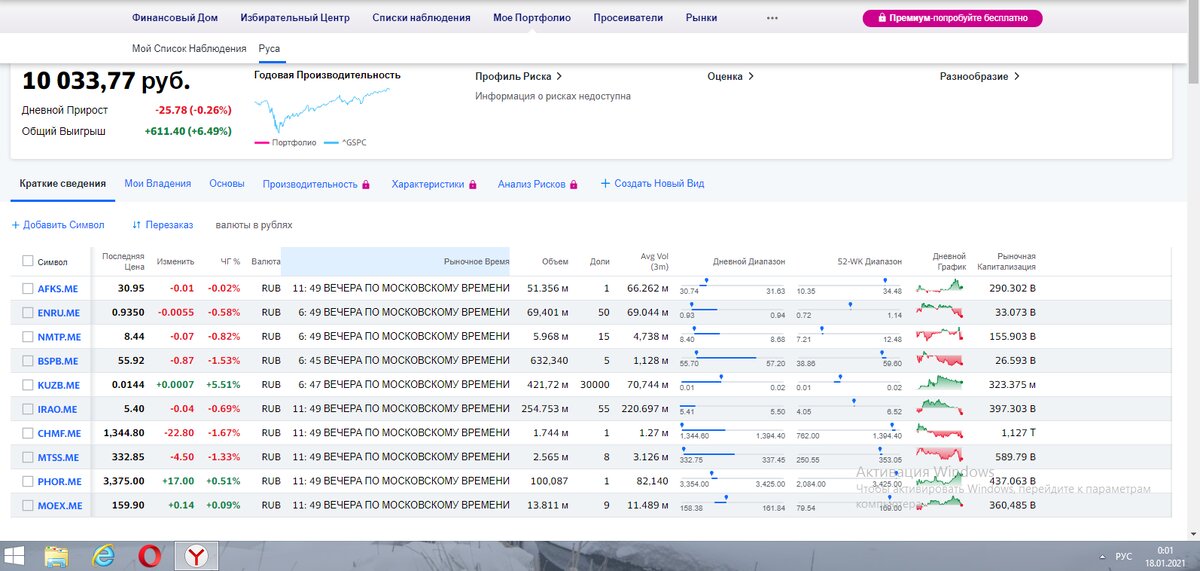
Task: Select the Краткие сведения tab
Action: 63,184
